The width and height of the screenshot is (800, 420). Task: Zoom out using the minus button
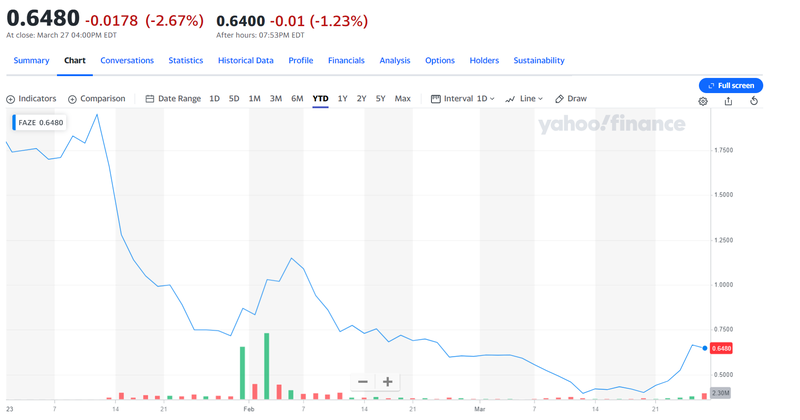pos(363,382)
